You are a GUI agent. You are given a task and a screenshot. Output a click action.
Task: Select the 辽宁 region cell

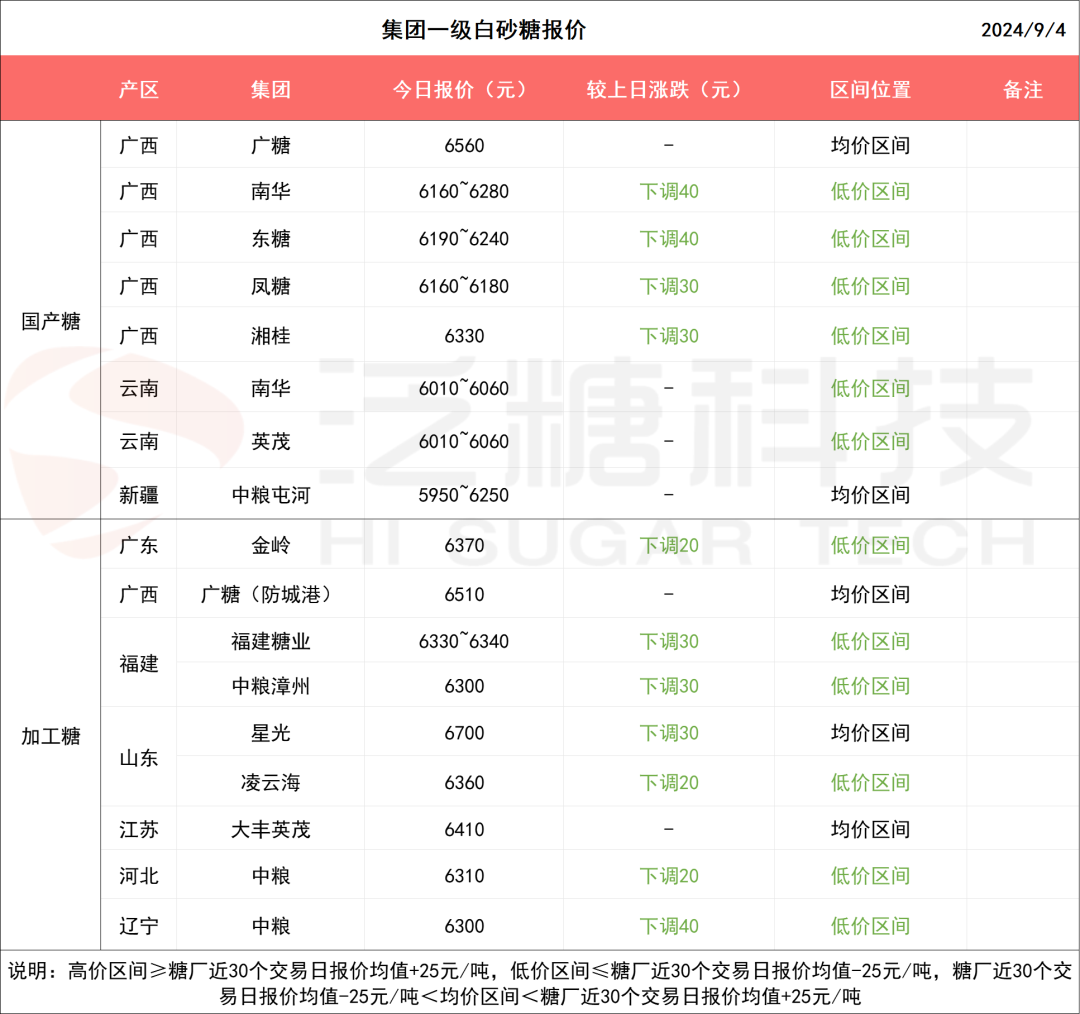(x=139, y=926)
